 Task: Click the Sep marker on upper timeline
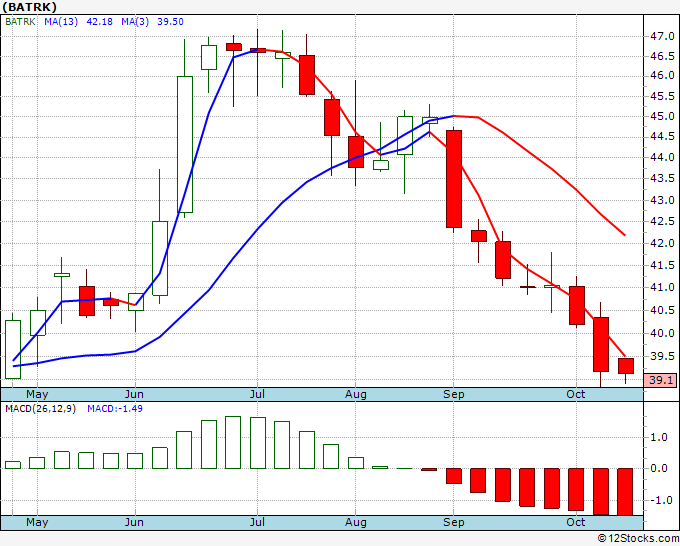454,394
